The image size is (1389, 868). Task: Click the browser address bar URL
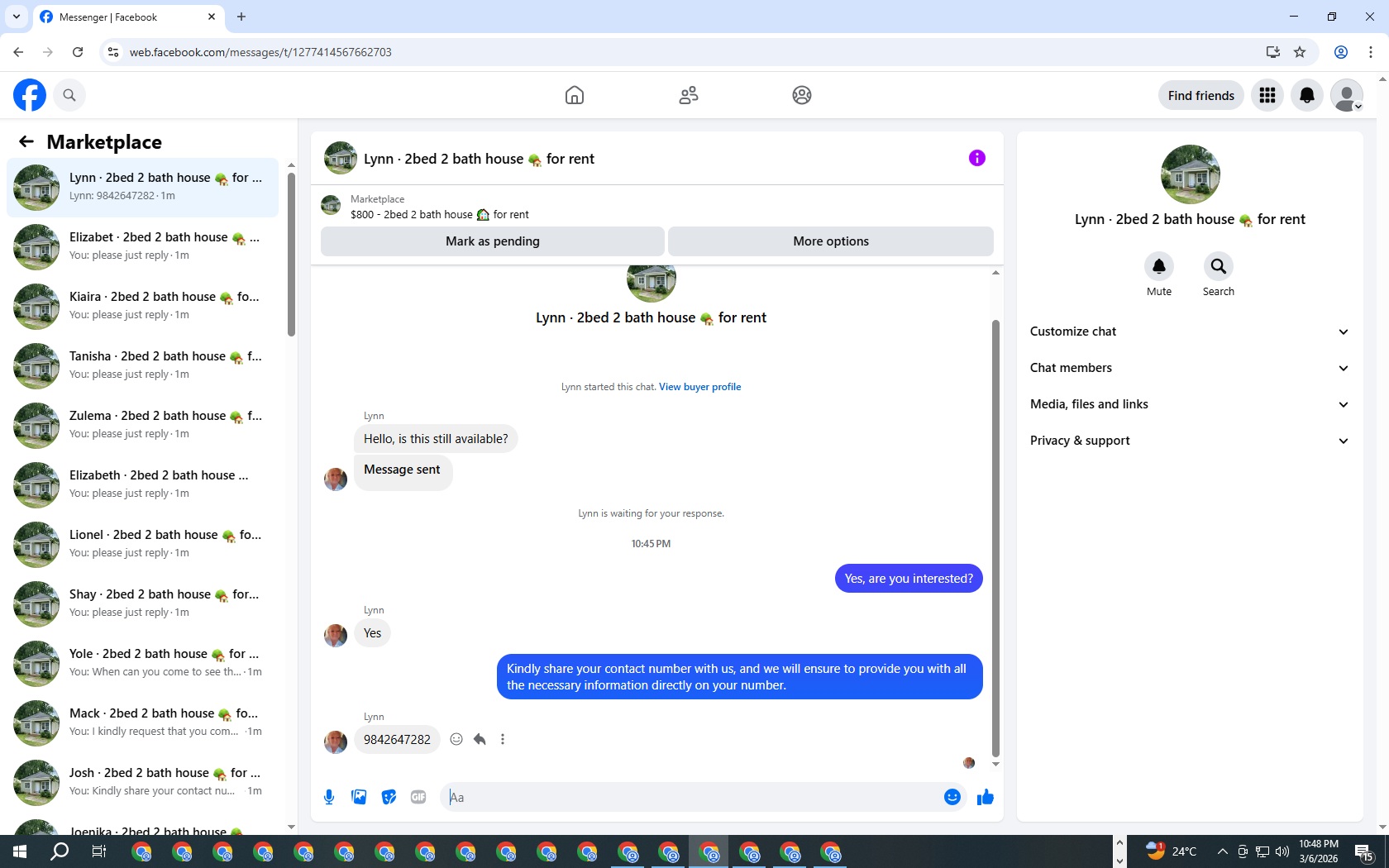[x=260, y=52]
